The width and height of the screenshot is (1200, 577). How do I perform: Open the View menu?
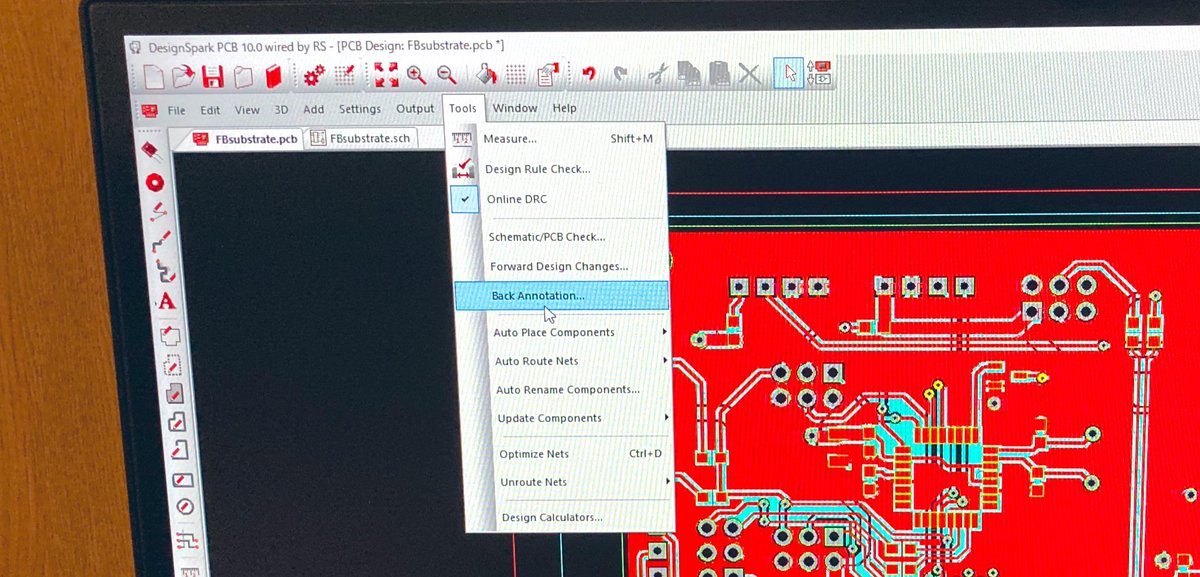coord(247,110)
